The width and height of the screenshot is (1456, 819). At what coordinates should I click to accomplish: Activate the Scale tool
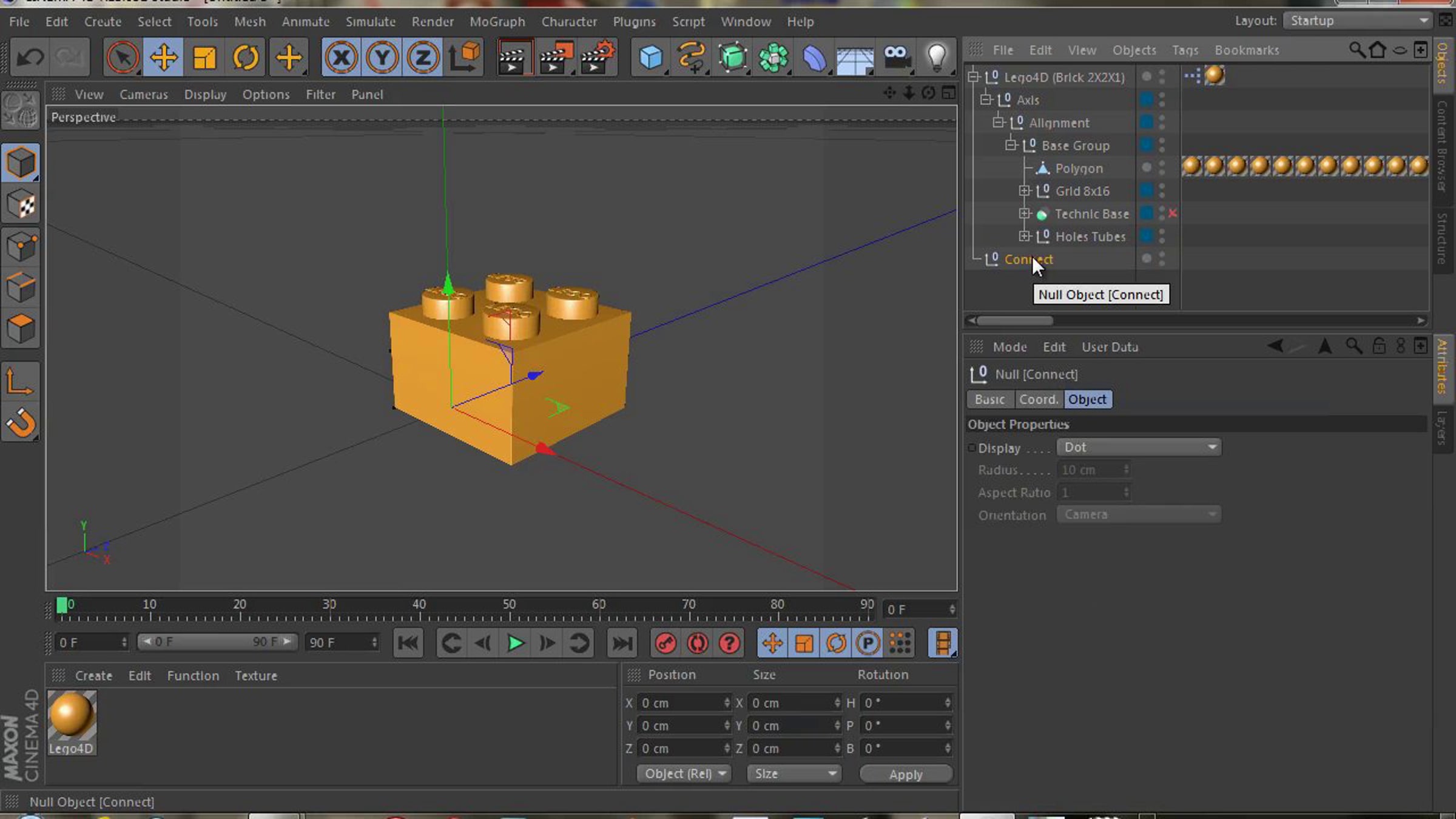[x=204, y=58]
